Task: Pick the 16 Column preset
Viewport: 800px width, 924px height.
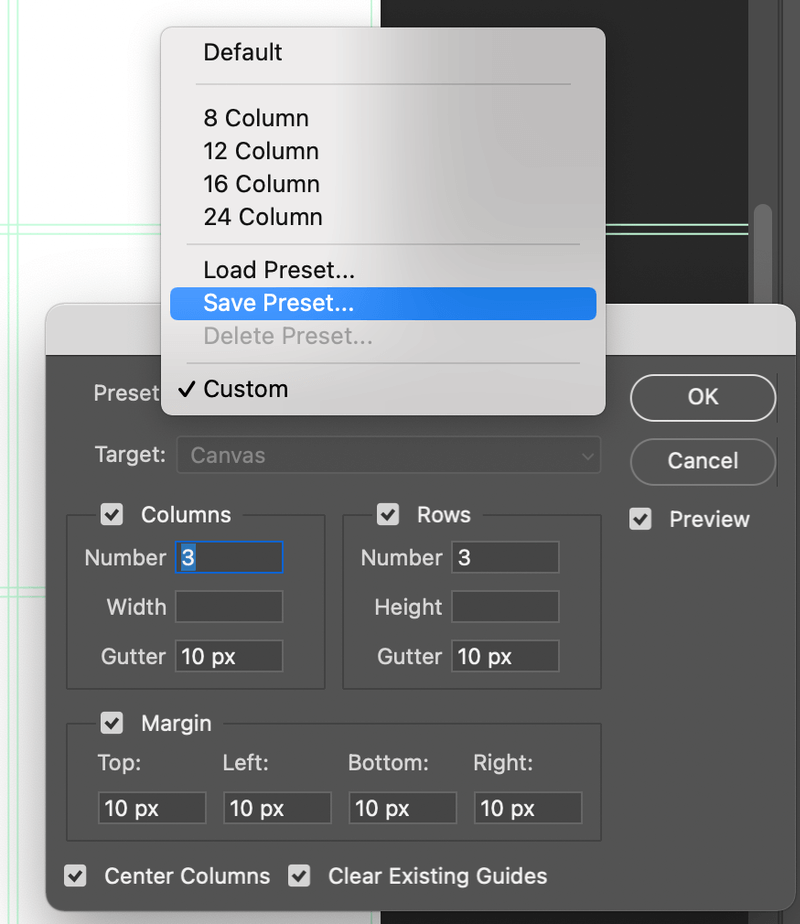Action: click(x=261, y=184)
